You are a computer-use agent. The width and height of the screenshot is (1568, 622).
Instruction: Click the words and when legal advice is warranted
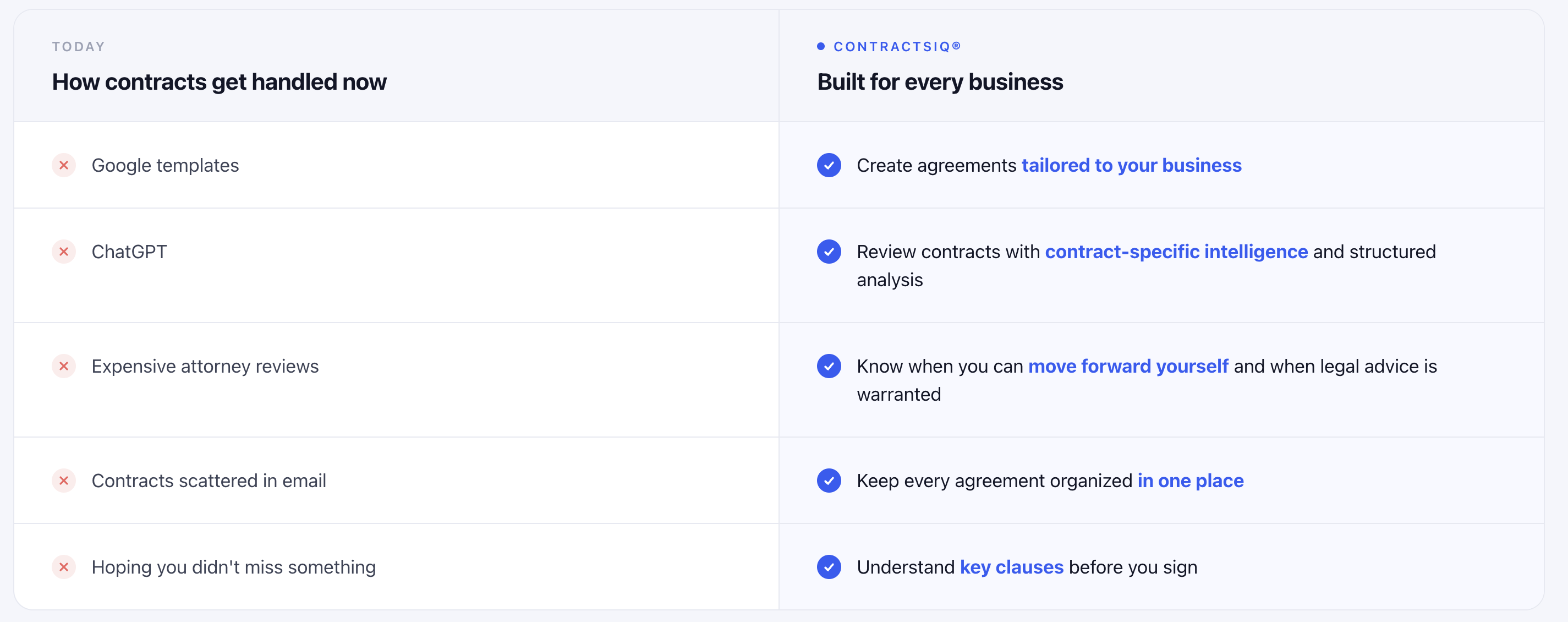(1148, 381)
